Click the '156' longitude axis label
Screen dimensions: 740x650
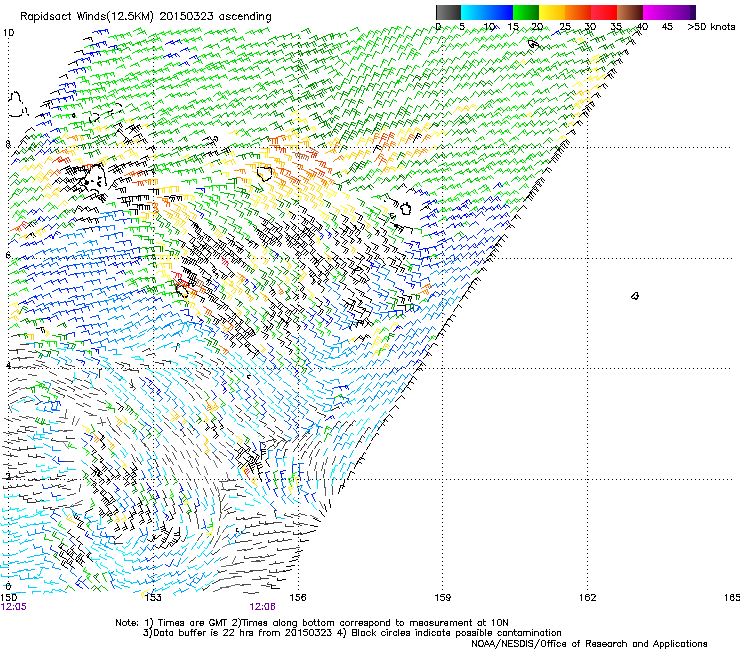298,598
